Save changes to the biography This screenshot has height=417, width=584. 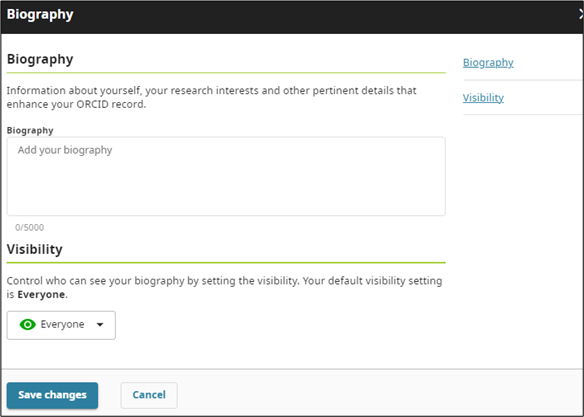53,395
